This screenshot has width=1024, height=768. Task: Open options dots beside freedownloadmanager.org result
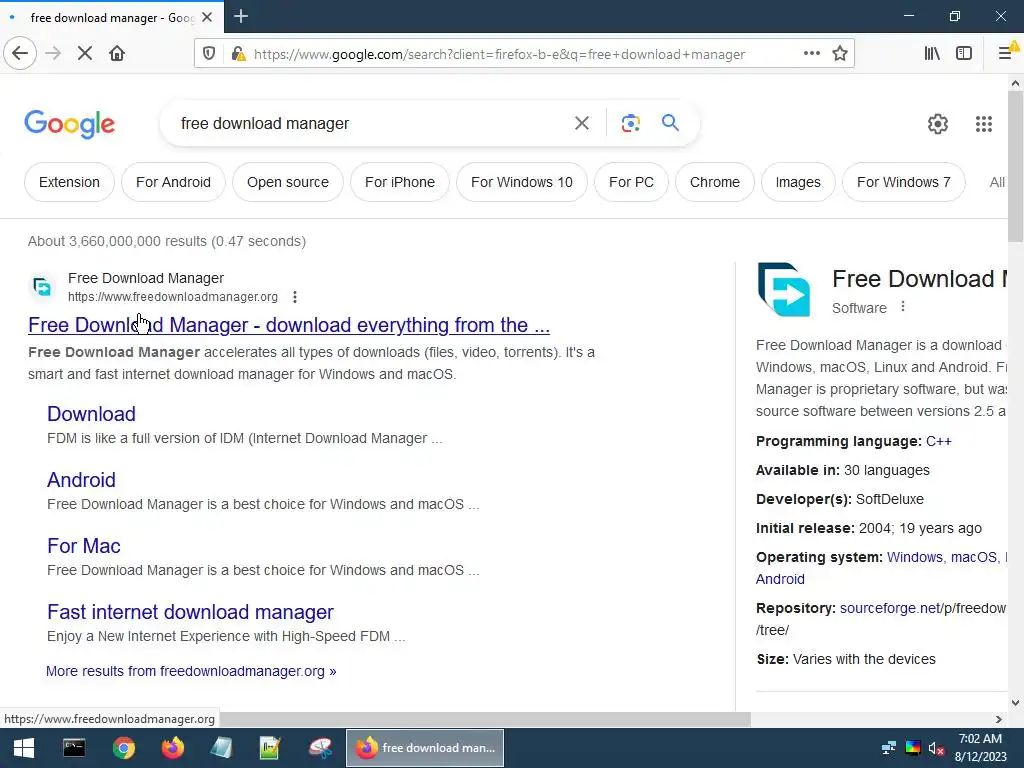point(295,297)
